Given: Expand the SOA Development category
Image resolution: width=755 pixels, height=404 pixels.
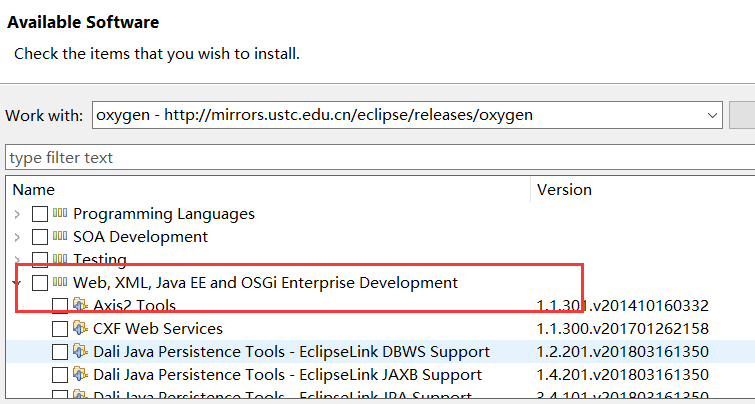Looking at the screenshot, I should [18, 237].
